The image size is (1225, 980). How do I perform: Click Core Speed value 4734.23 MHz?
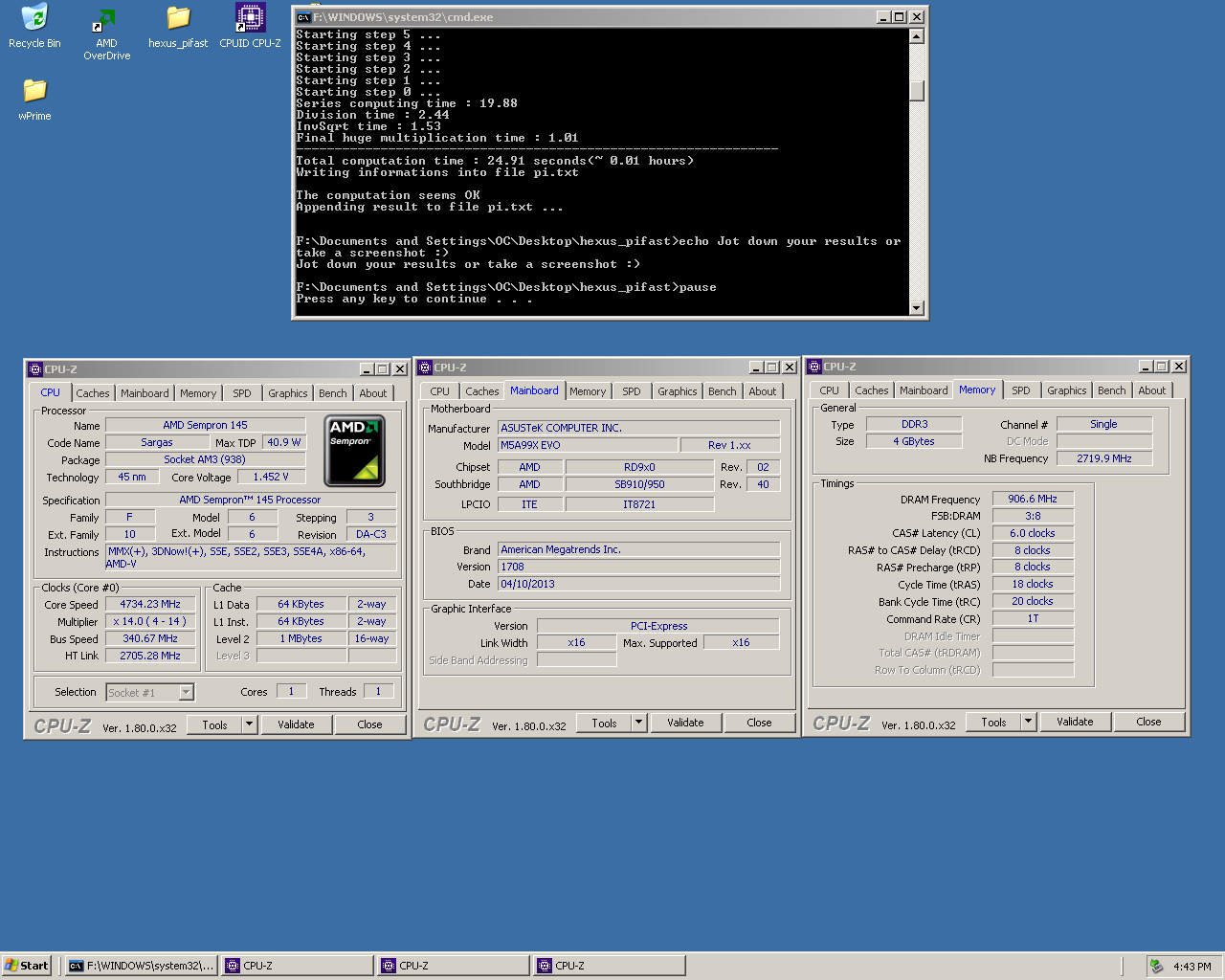[x=150, y=605]
